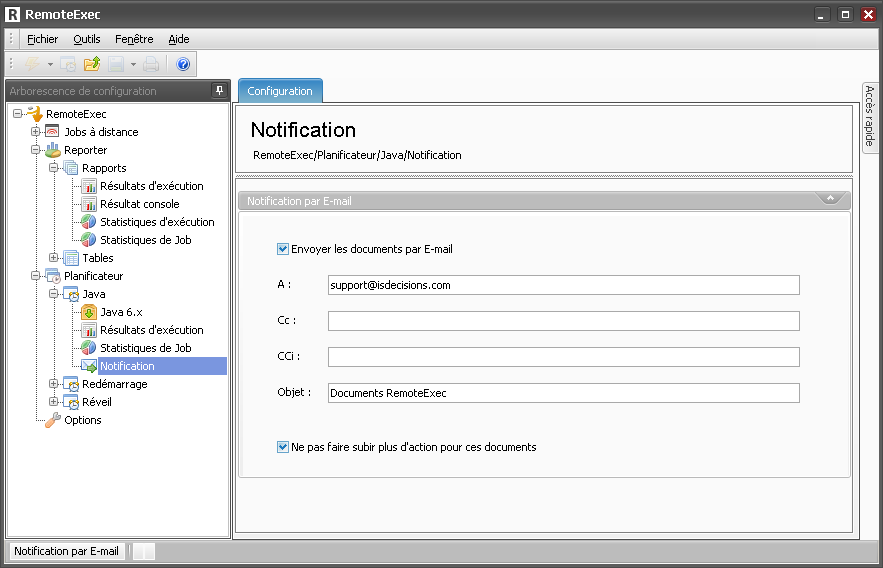Open help with the blue question mark icon
The height and width of the screenshot is (568, 883).
(183, 64)
